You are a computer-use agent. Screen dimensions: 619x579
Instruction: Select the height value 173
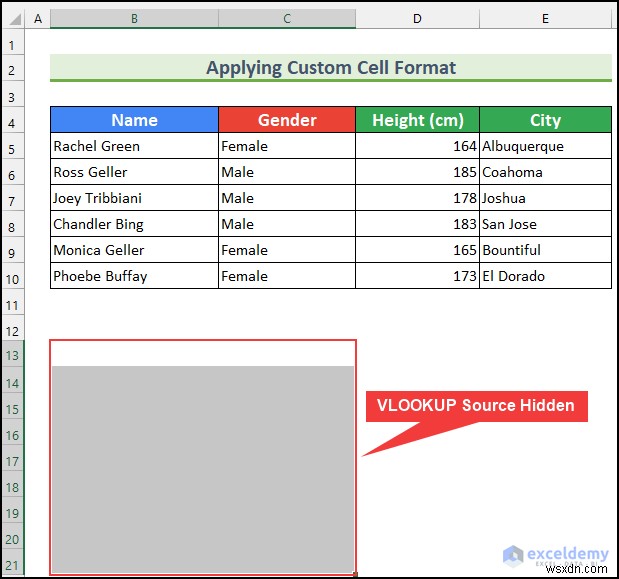click(418, 276)
